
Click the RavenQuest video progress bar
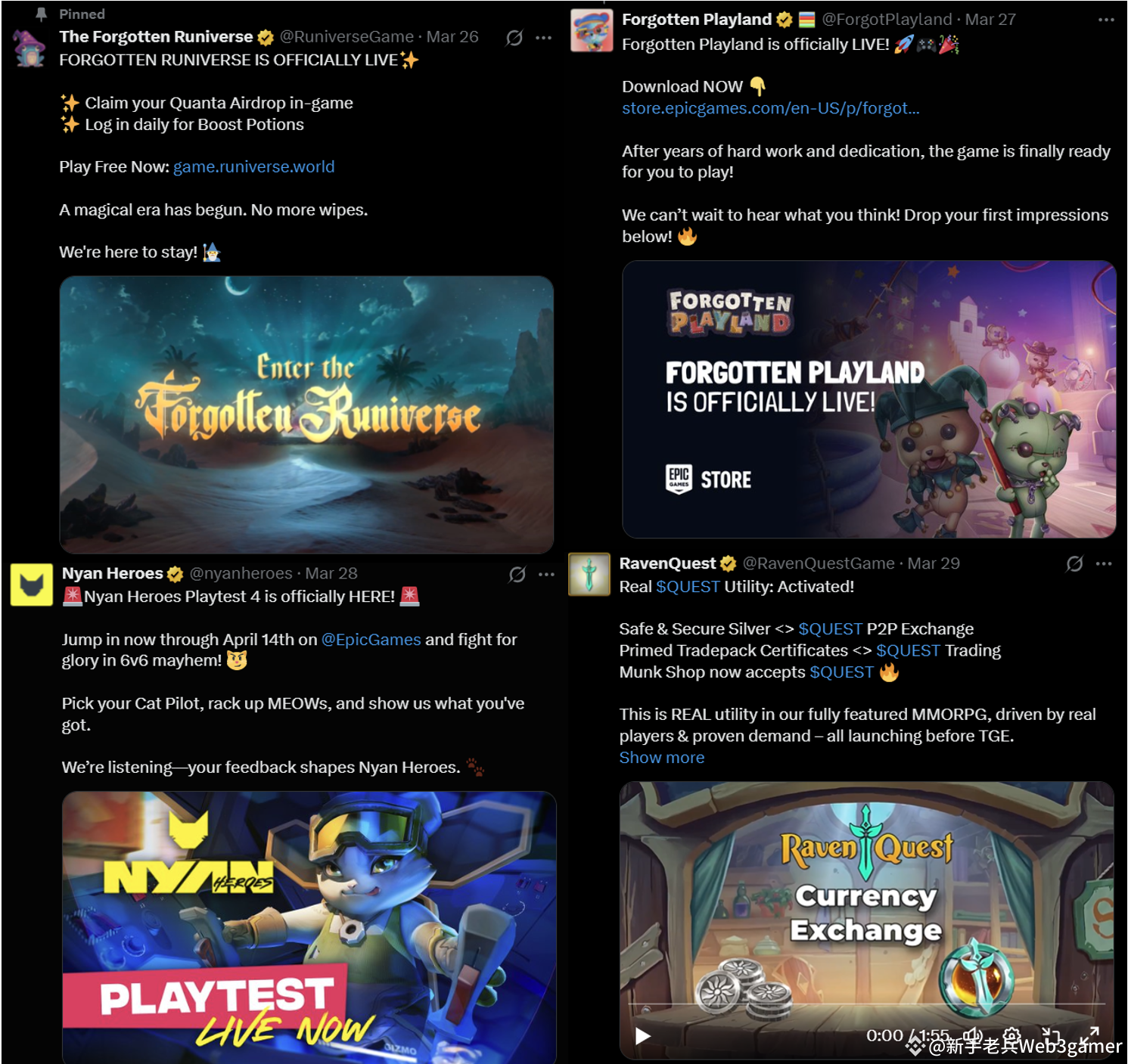coord(867,1005)
